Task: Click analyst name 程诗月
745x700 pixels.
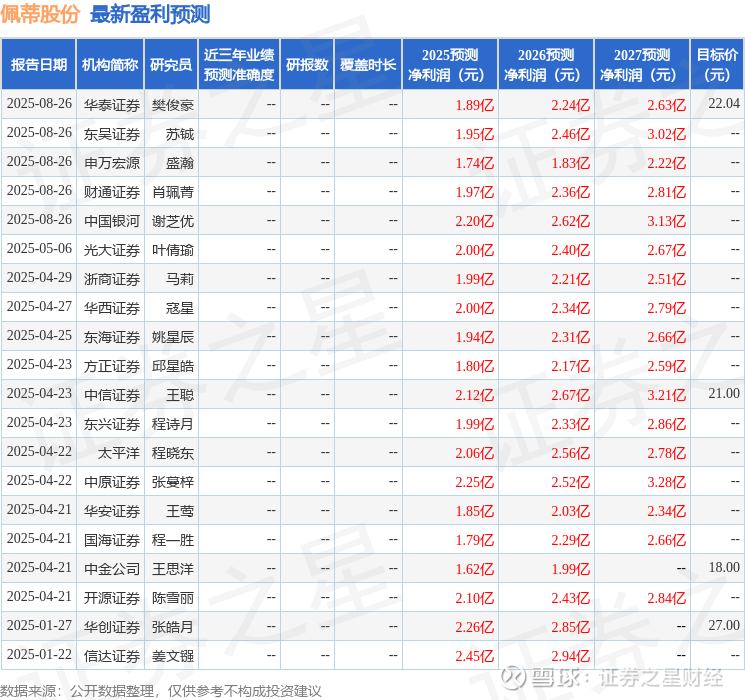Action: [173, 424]
